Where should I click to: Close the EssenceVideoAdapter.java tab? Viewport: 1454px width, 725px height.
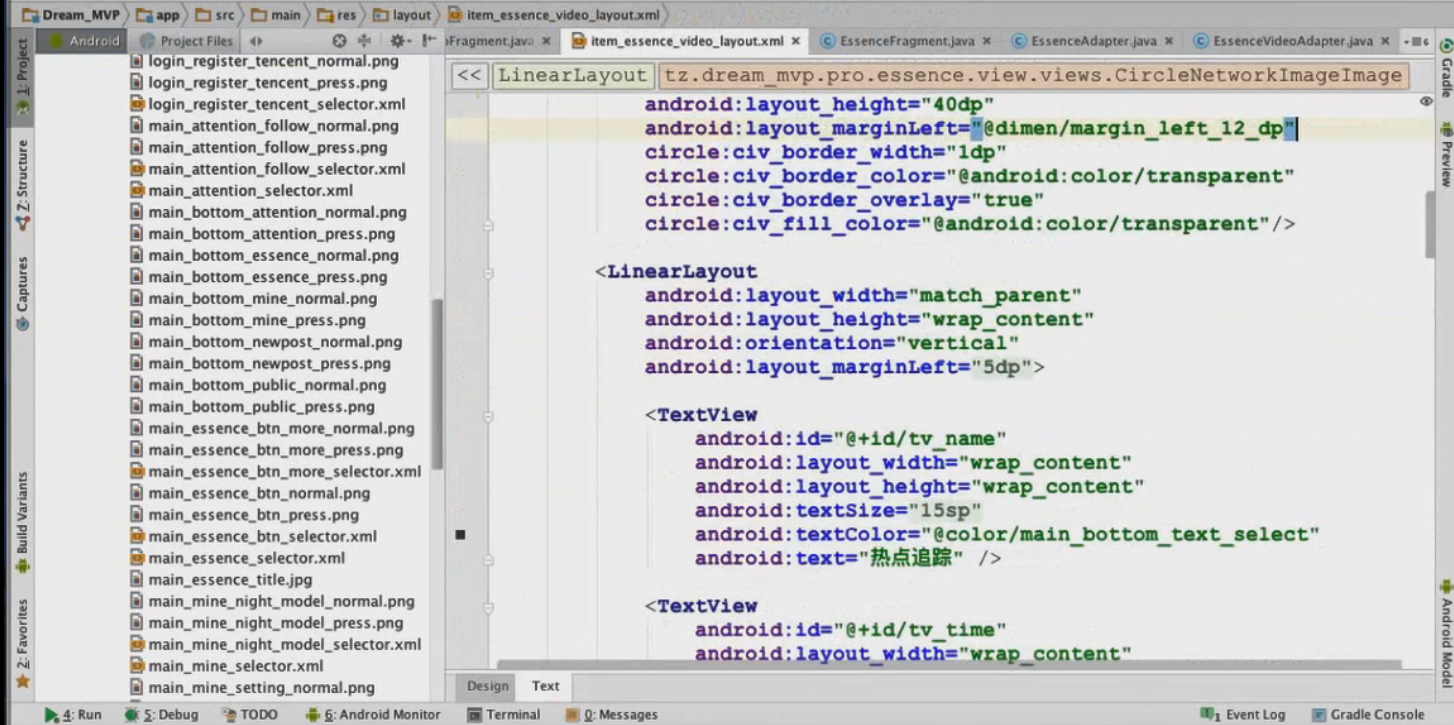(1385, 42)
